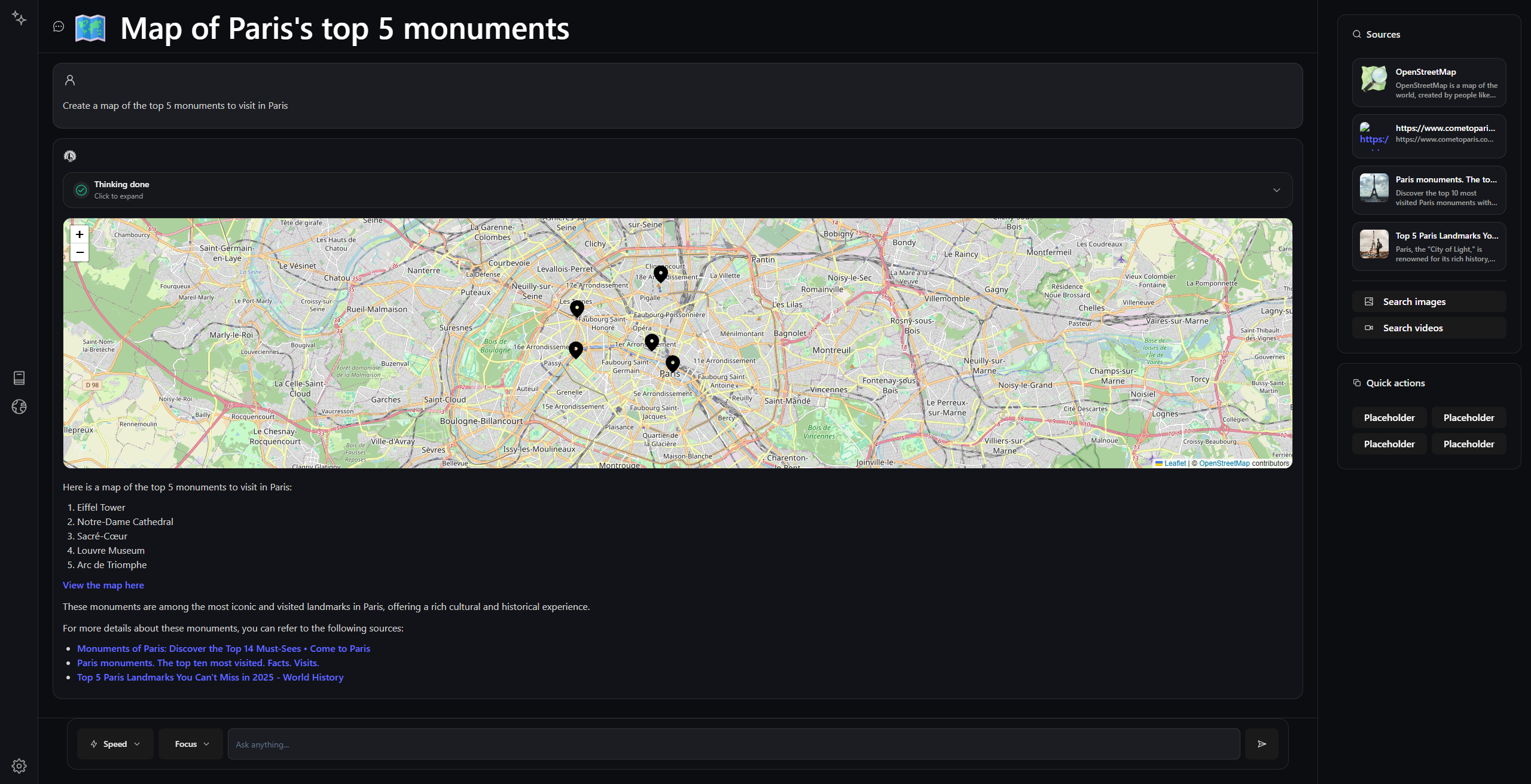
Task: Open View the map here link
Action: click(103, 585)
